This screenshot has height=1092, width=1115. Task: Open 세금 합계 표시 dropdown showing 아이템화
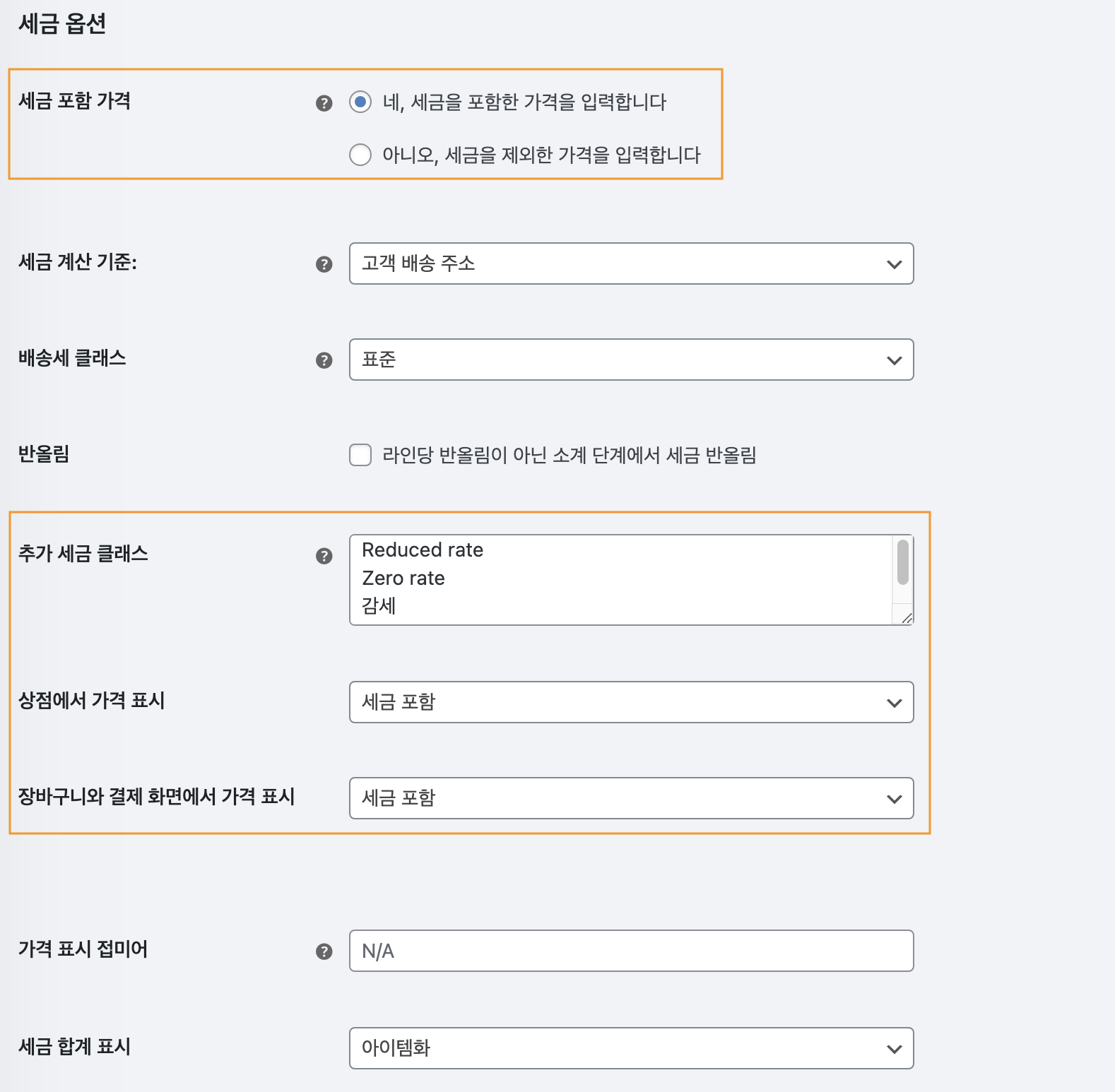[x=631, y=1048]
